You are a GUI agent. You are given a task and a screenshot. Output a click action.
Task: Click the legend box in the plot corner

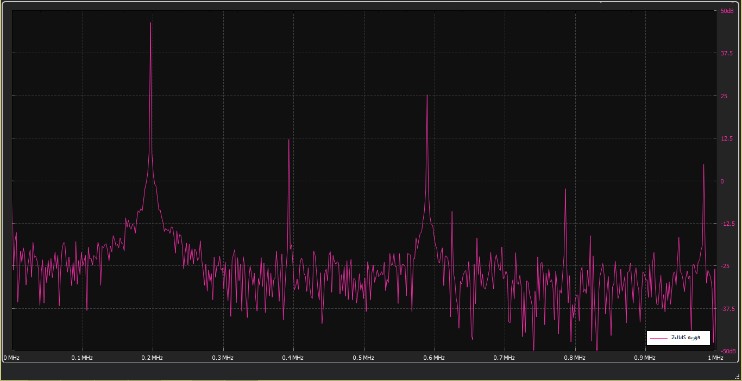coord(678,337)
